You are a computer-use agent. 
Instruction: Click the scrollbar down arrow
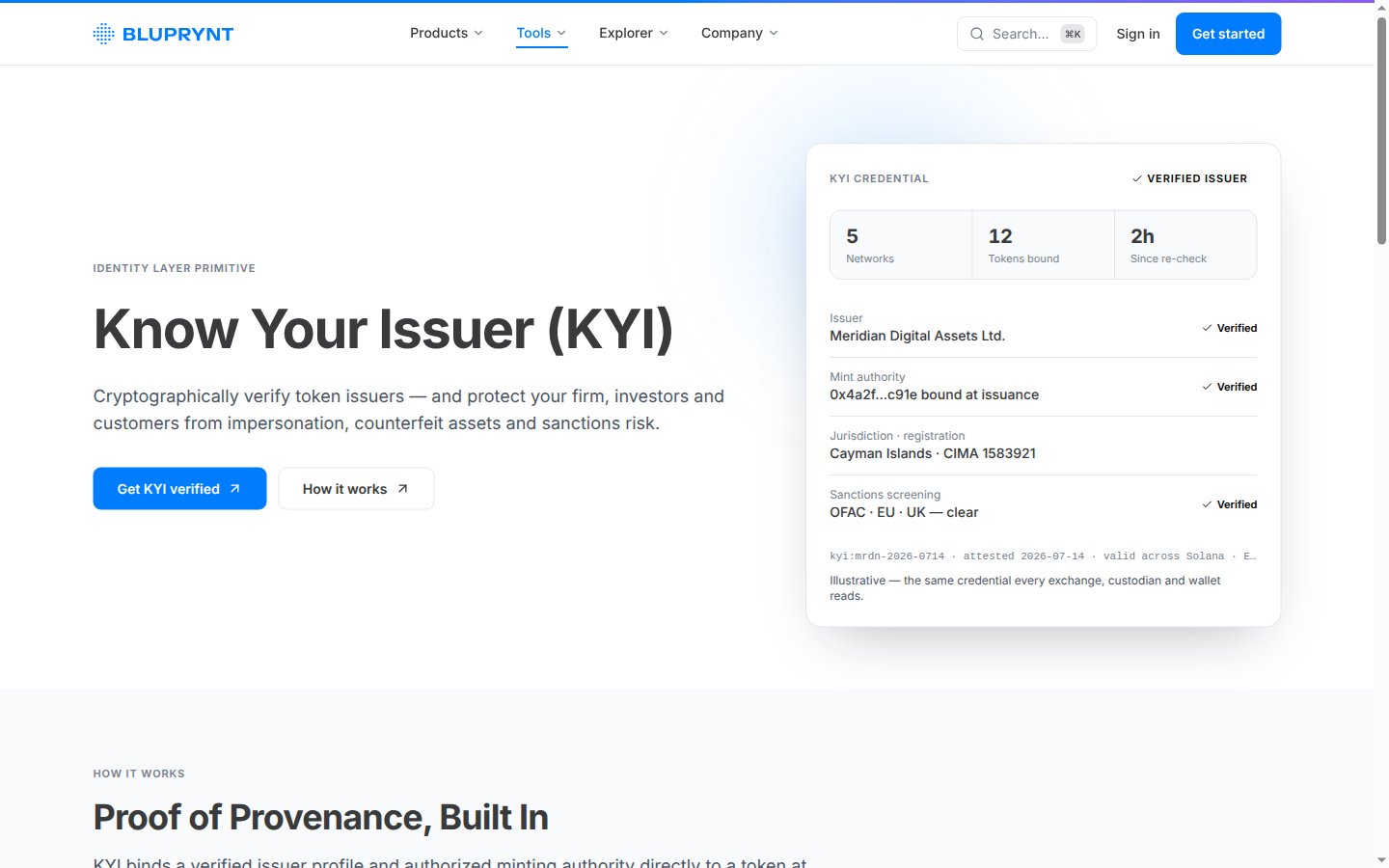click(x=1381, y=859)
